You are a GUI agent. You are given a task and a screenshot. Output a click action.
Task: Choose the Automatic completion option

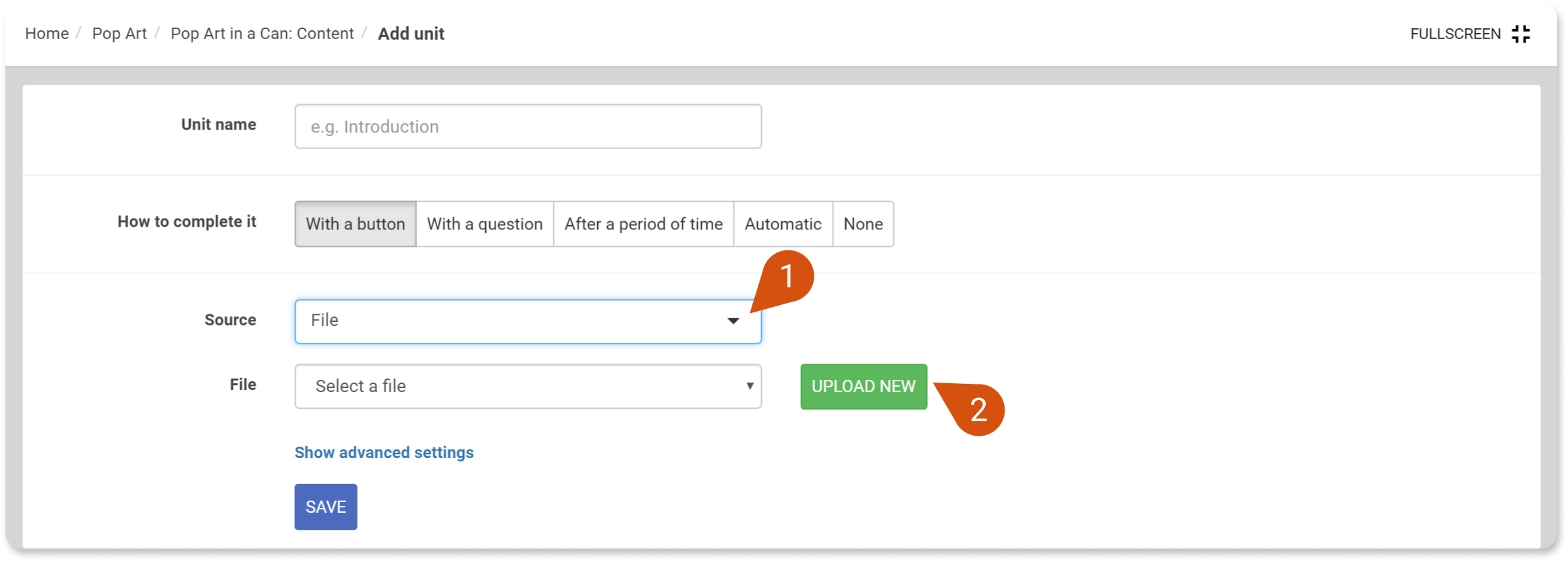tap(783, 224)
